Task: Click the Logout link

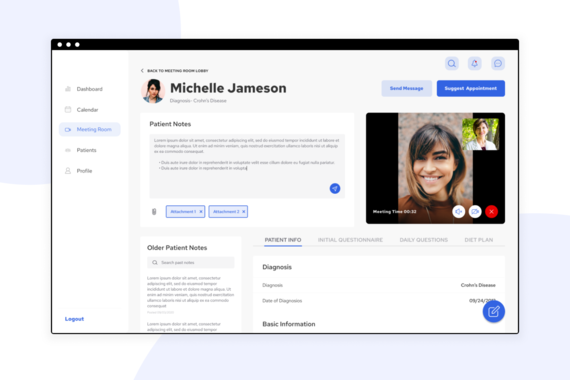Action: click(75, 319)
